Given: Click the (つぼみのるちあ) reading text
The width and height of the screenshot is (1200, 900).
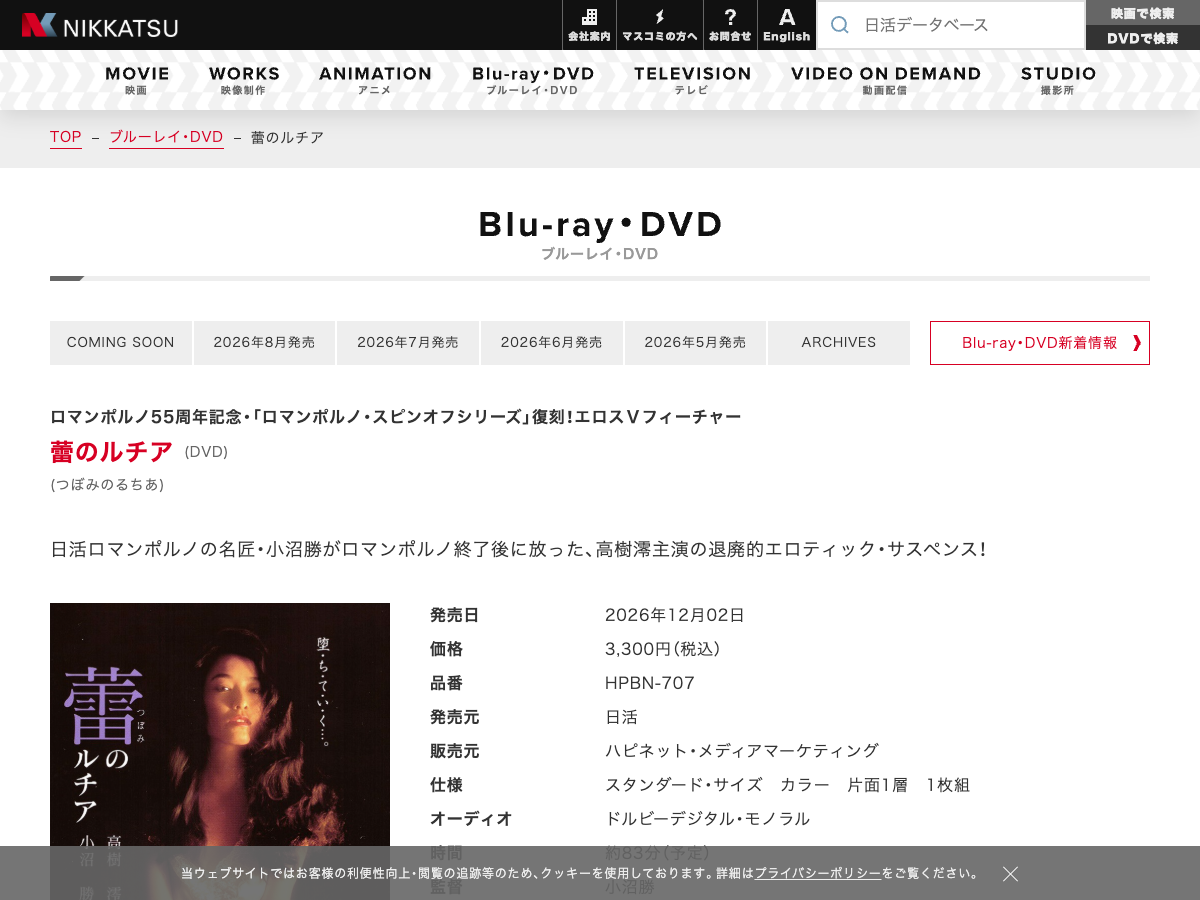Looking at the screenshot, I should (107, 484).
